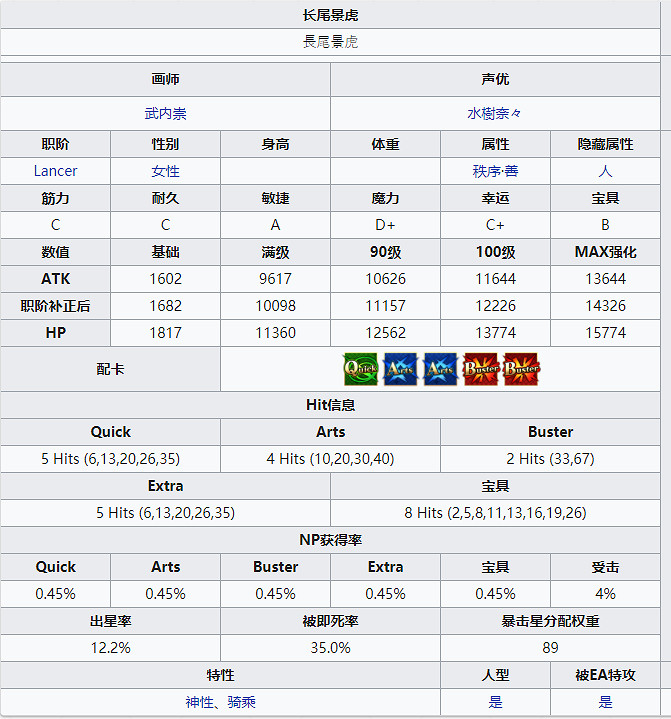
Task: Click the 100级 column header
Action: (x=495, y=252)
